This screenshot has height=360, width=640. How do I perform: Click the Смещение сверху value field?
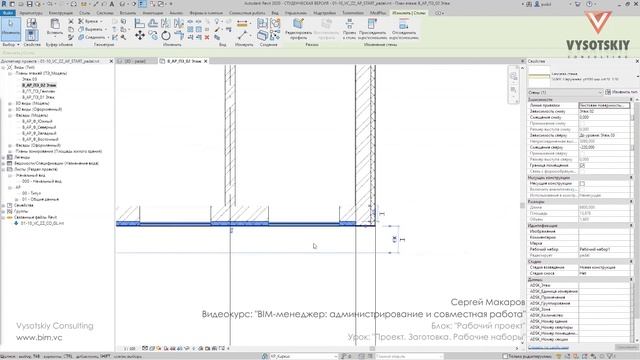(x=604, y=147)
